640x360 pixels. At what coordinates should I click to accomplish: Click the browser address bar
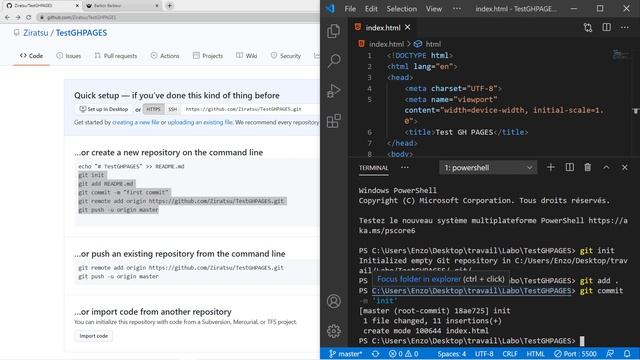[178, 17]
